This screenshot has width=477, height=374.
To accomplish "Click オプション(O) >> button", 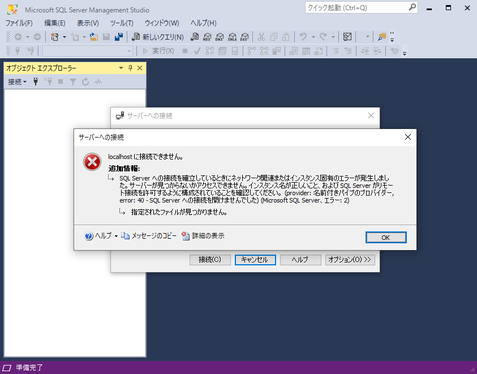I will point(350,260).
